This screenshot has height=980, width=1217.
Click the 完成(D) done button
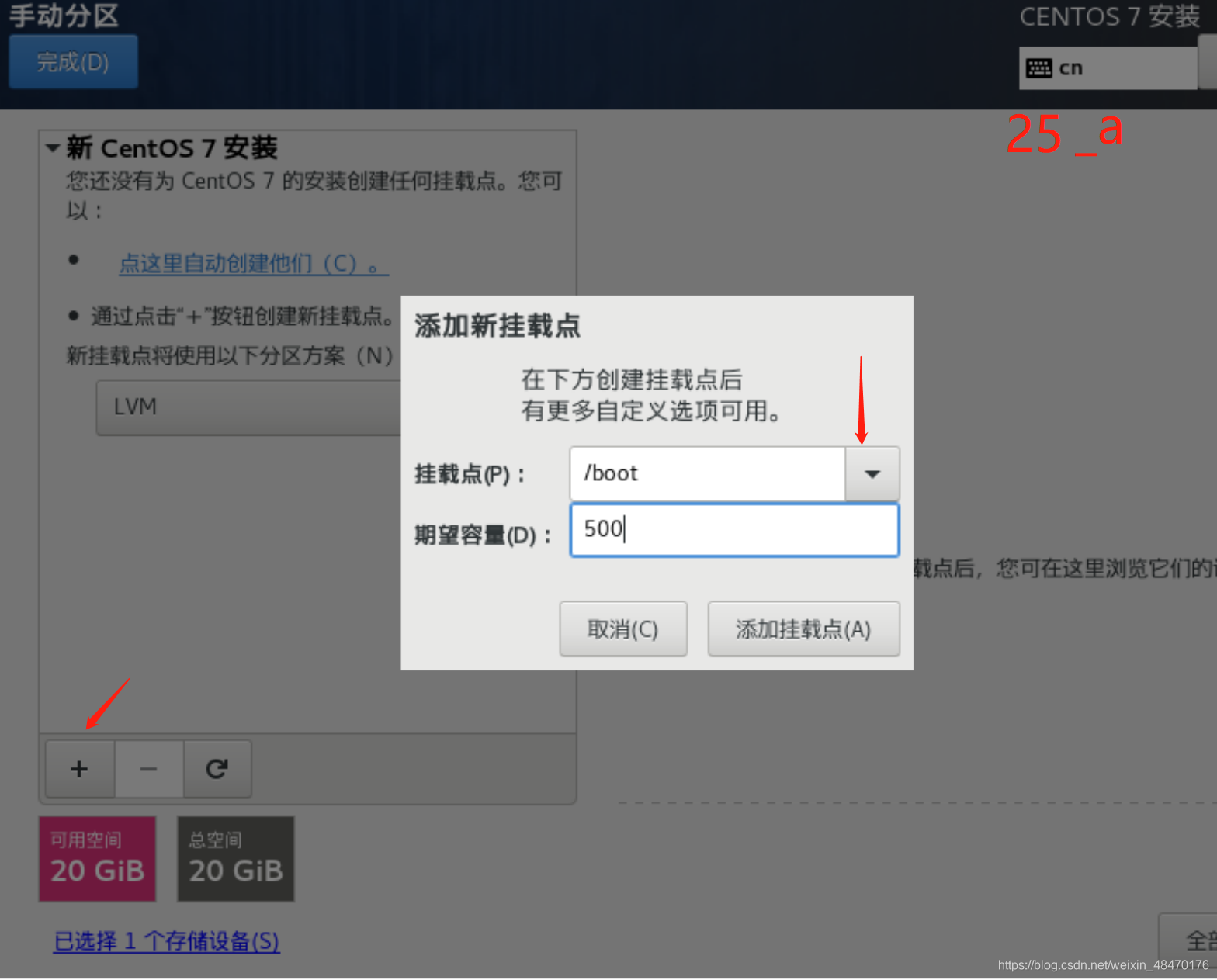74,61
